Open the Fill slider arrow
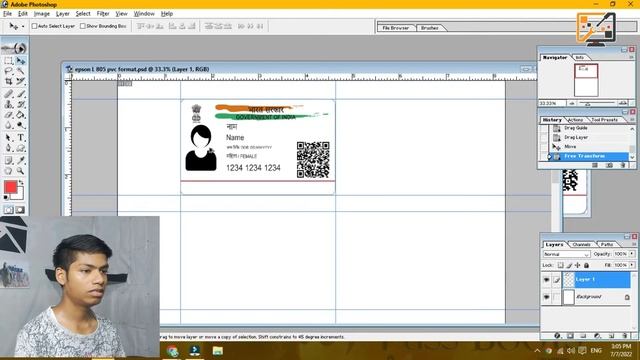Screen dimensions: 640x360 [632, 265]
